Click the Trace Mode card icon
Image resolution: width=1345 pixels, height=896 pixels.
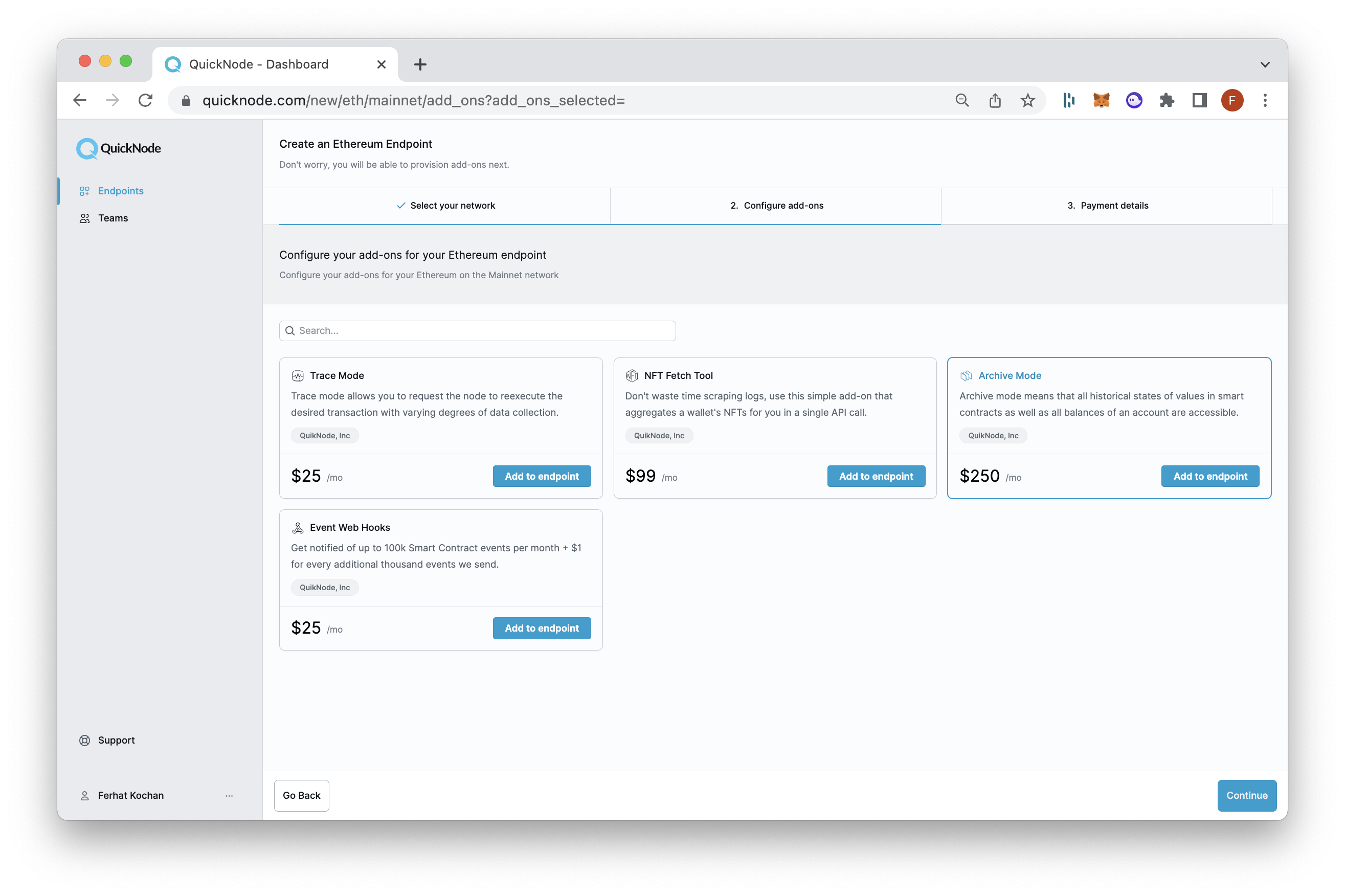pos(298,375)
